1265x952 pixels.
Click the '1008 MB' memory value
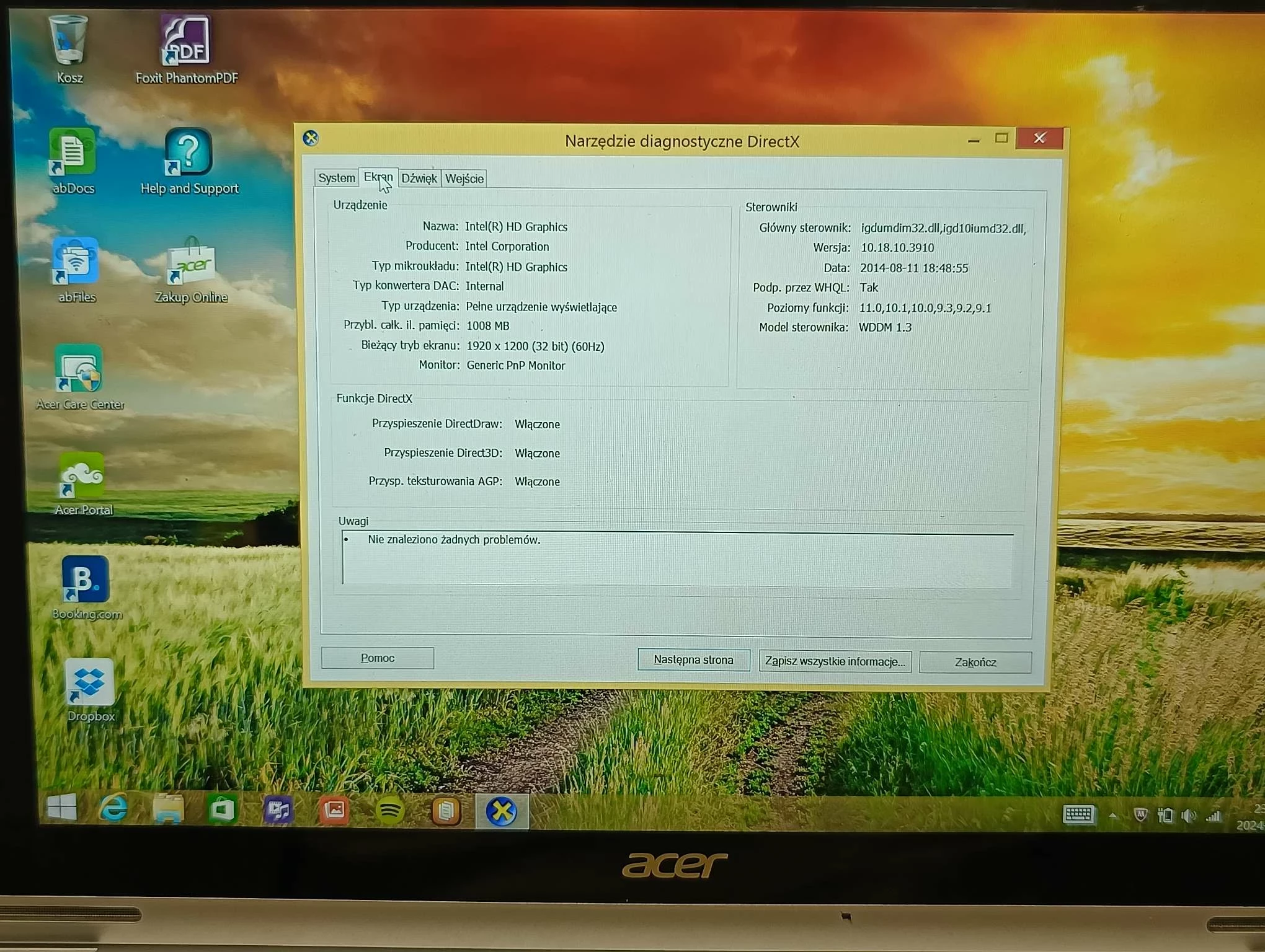(487, 325)
